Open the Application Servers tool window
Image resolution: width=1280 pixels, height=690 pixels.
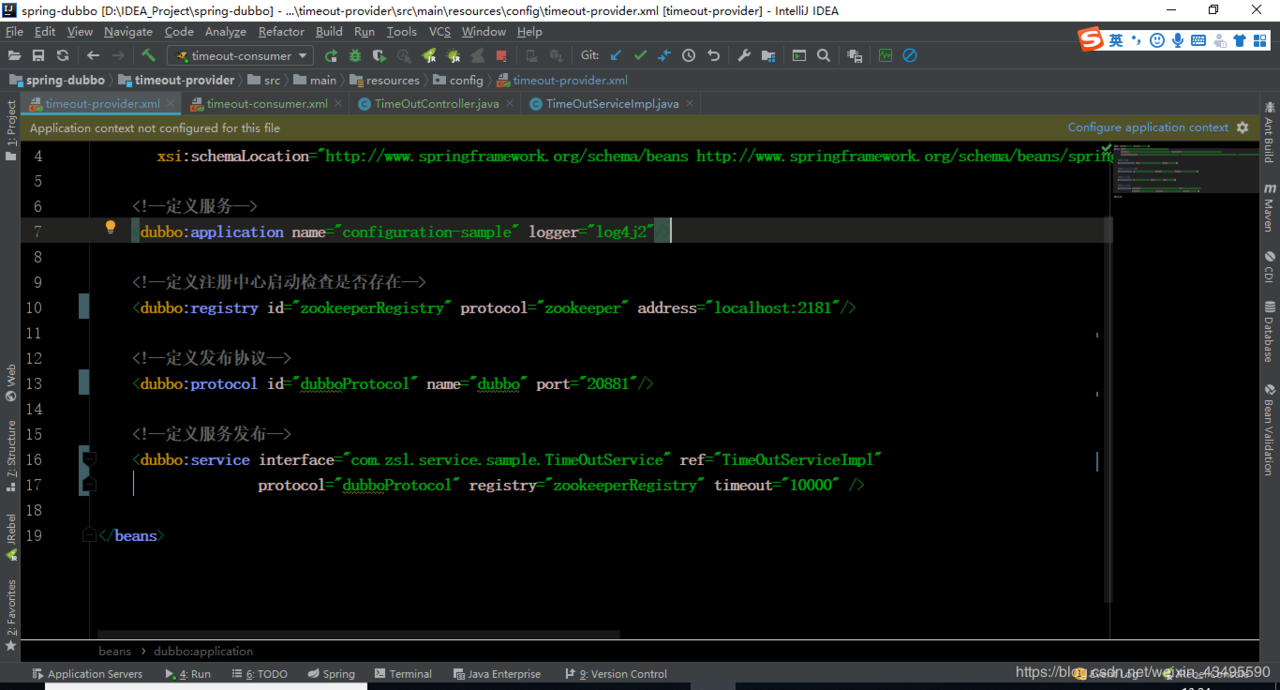87,674
